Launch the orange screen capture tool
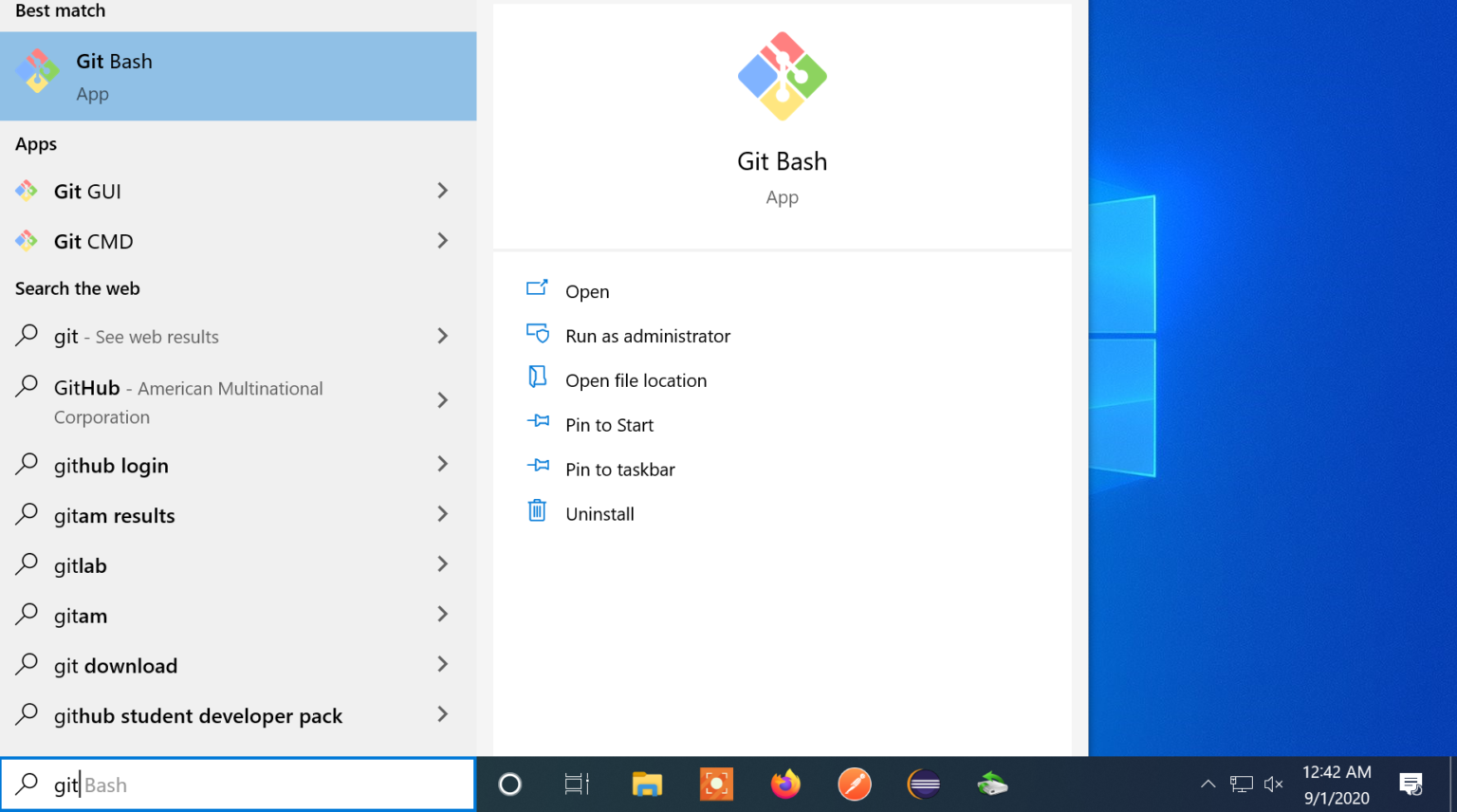 (716, 784)
